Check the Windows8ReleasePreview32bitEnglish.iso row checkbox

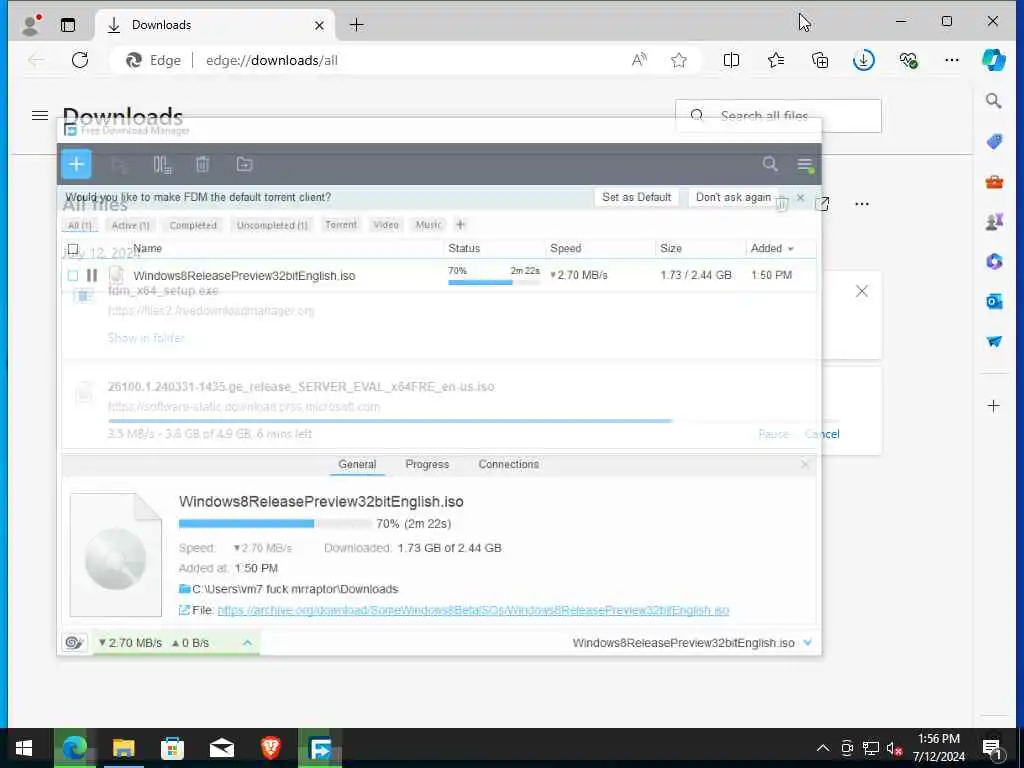click(x=73, y=276)
